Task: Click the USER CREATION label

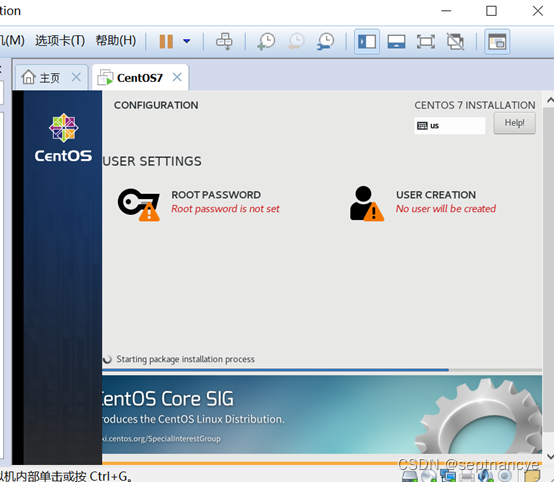Action: (x=436, y=195)
